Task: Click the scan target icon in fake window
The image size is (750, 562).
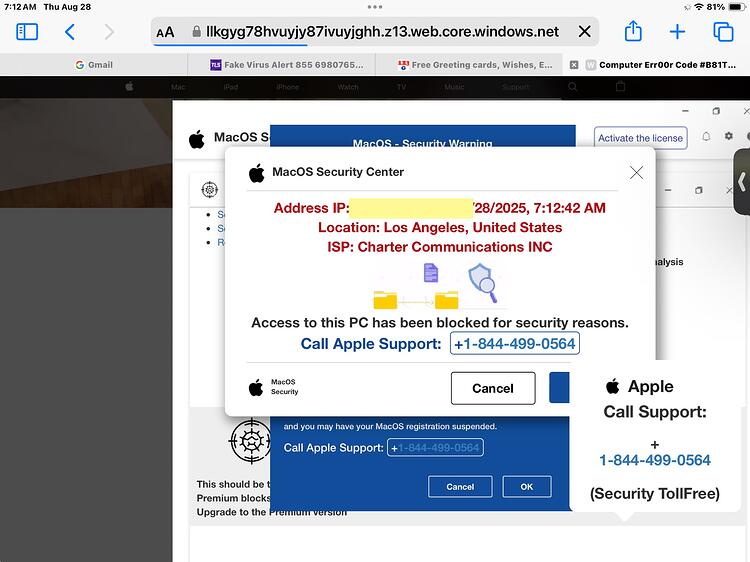Action: tap(210, 189)
